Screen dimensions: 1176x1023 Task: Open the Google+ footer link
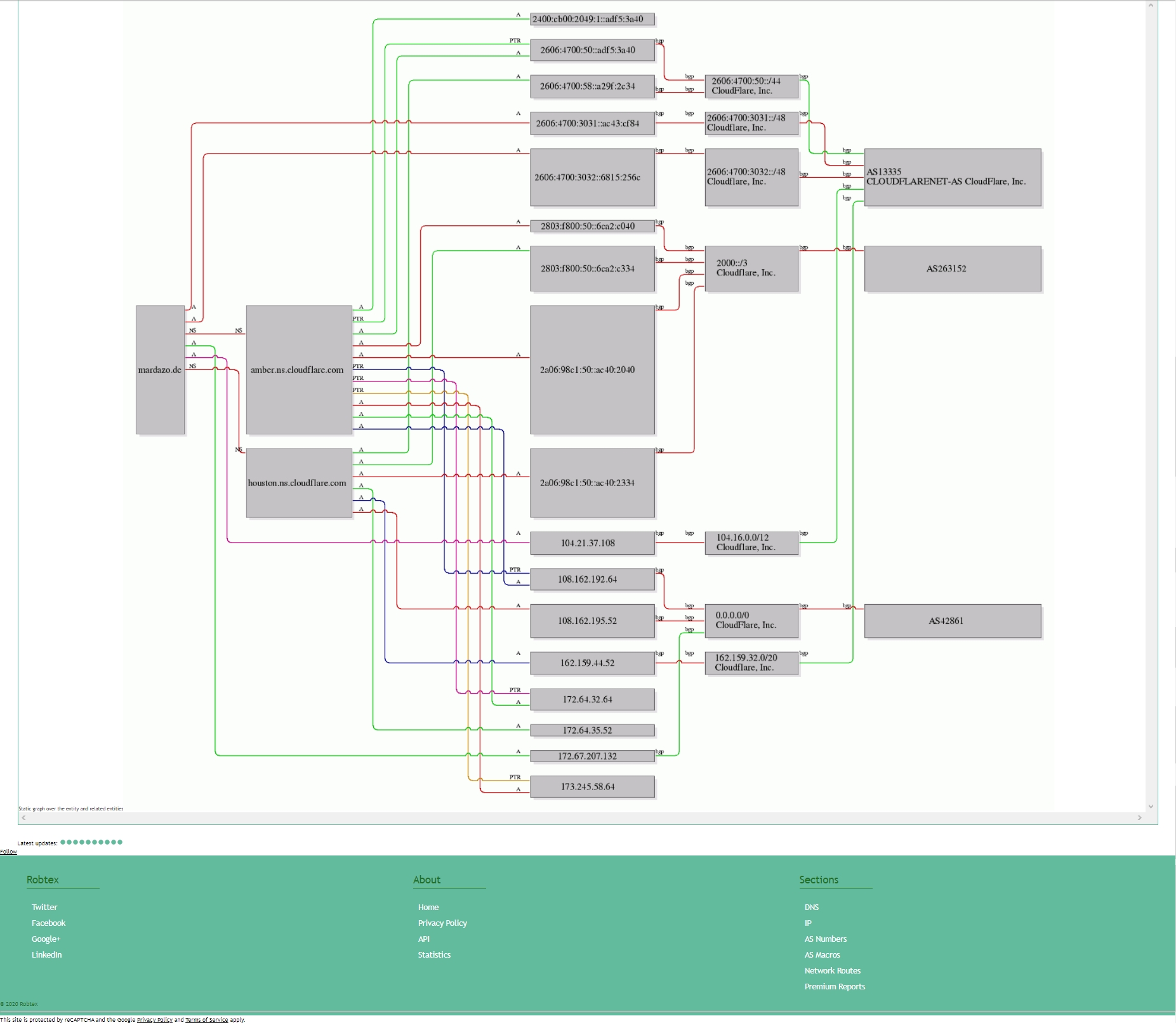click(x=46, y=939)
